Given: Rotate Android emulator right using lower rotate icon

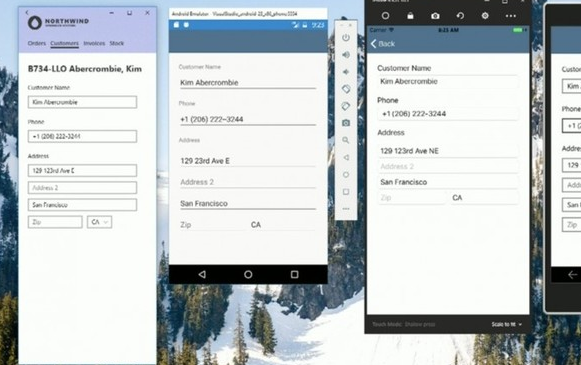Looking at the screenshot, I should tap(346, 106).
